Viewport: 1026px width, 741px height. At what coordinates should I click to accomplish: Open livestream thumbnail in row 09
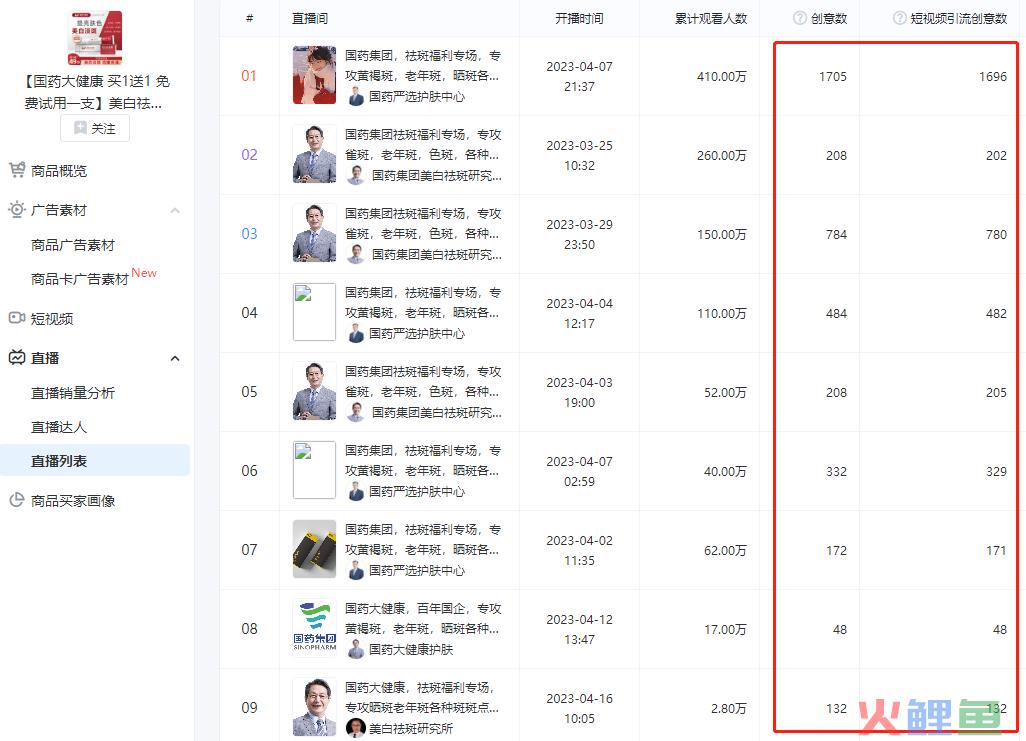click(314, 707)
